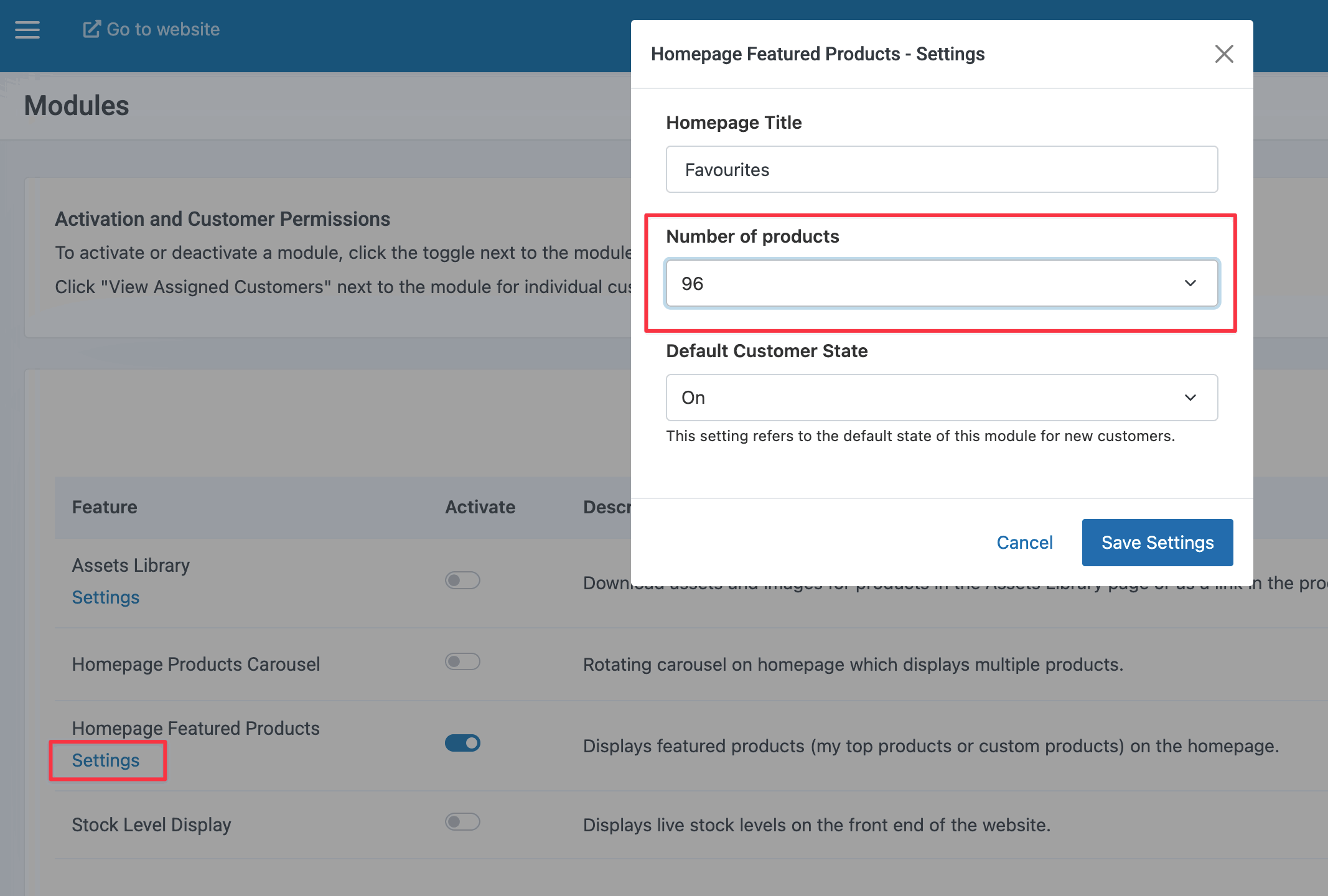This screenshot has width=1328, height=896.
Task: Cancel the settings dialog
Action: tap(1024, 543)
